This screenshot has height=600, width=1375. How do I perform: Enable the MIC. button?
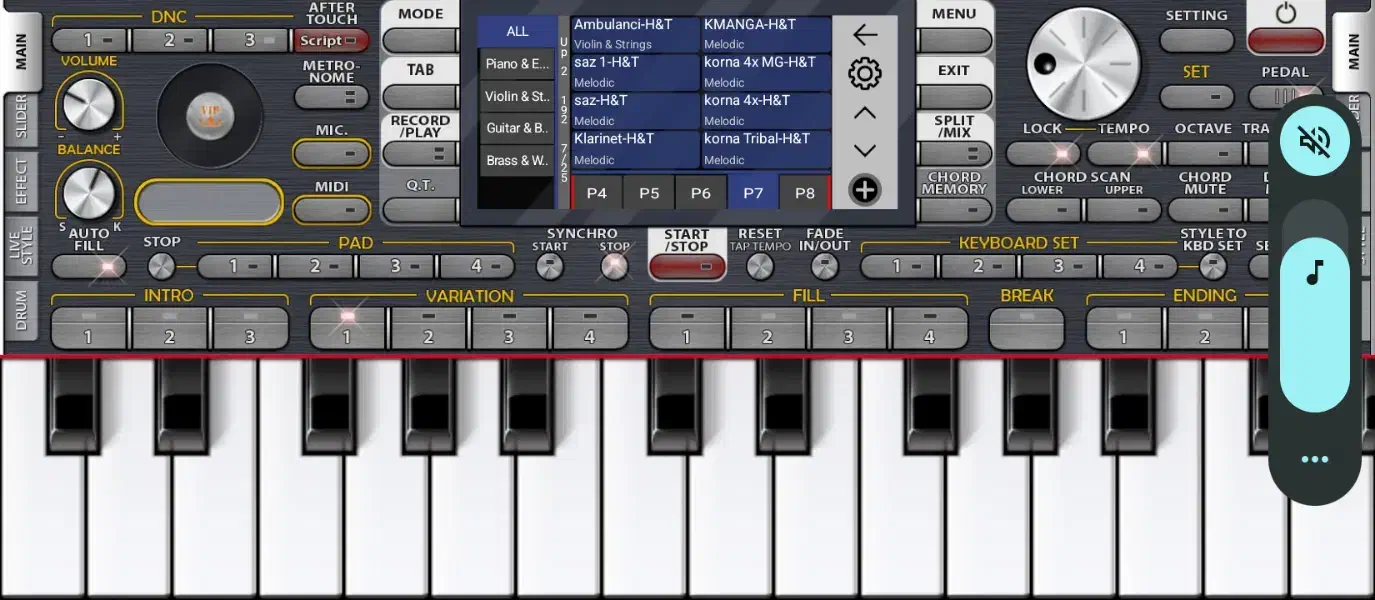tap(331, 154)
